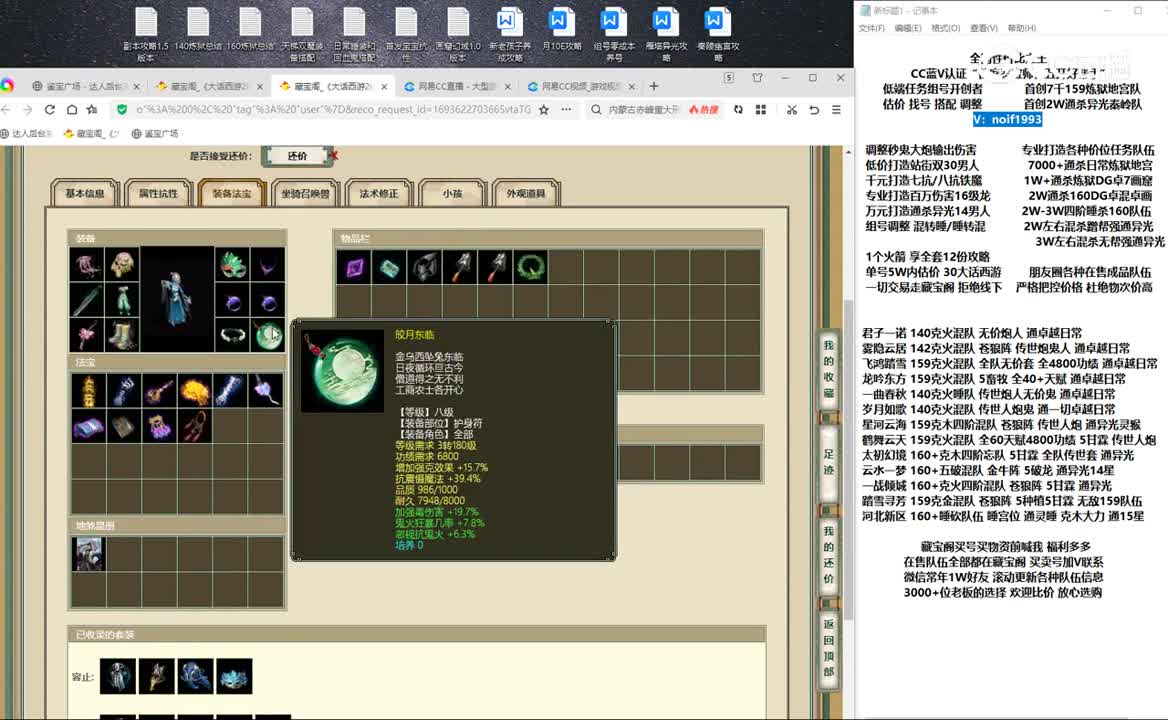Switch to the 法术修正 tab

tap(378, 194)
